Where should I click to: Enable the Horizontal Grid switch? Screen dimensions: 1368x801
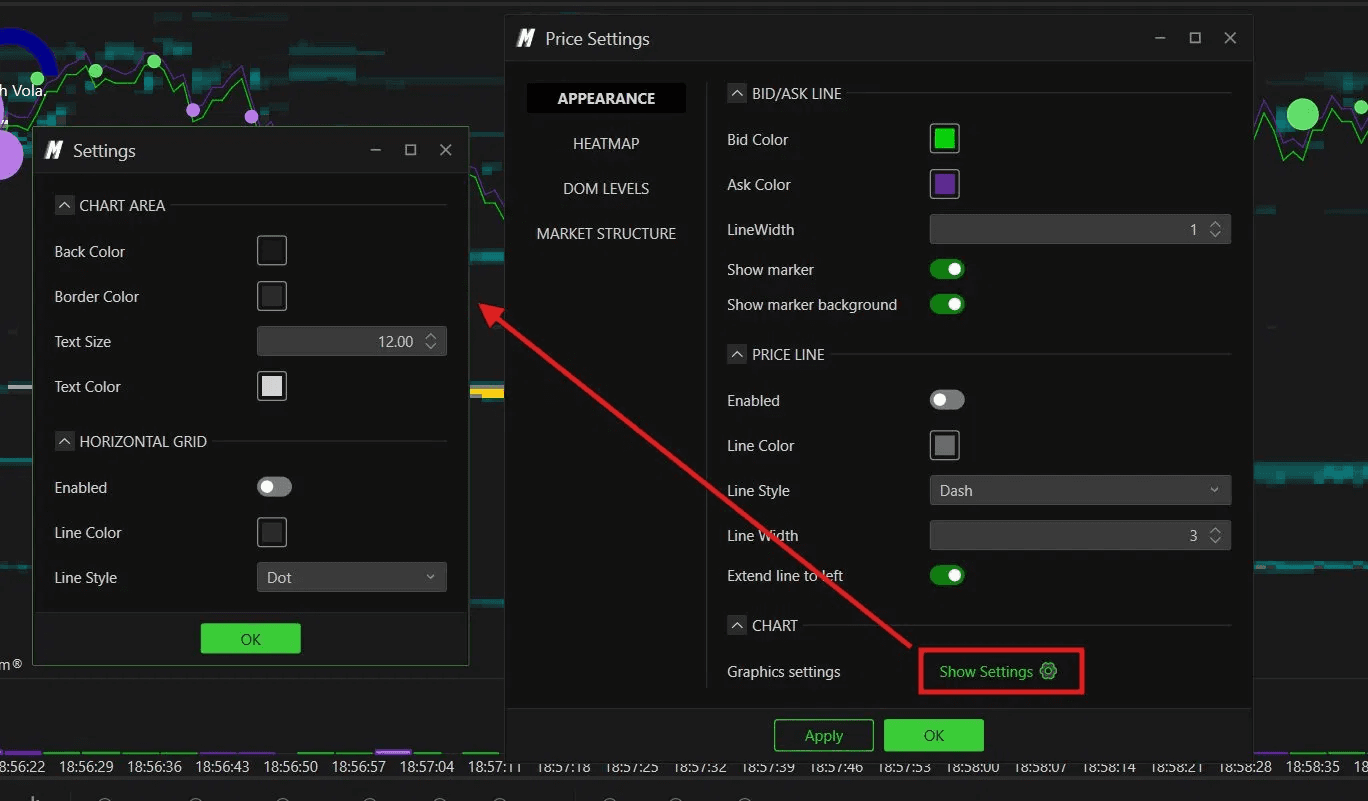(x=274, y=487)
